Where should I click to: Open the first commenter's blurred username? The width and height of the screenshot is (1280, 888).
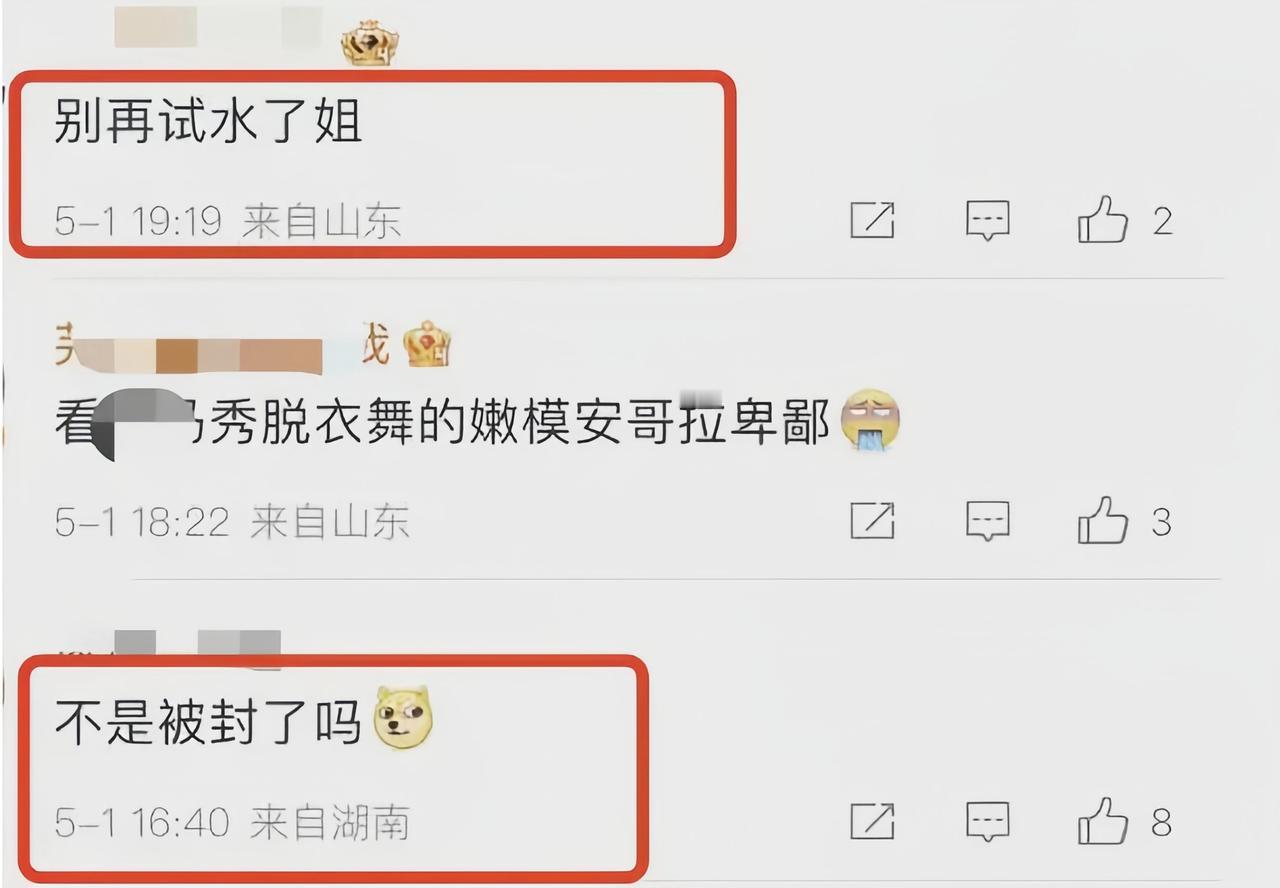click(218, 28)
